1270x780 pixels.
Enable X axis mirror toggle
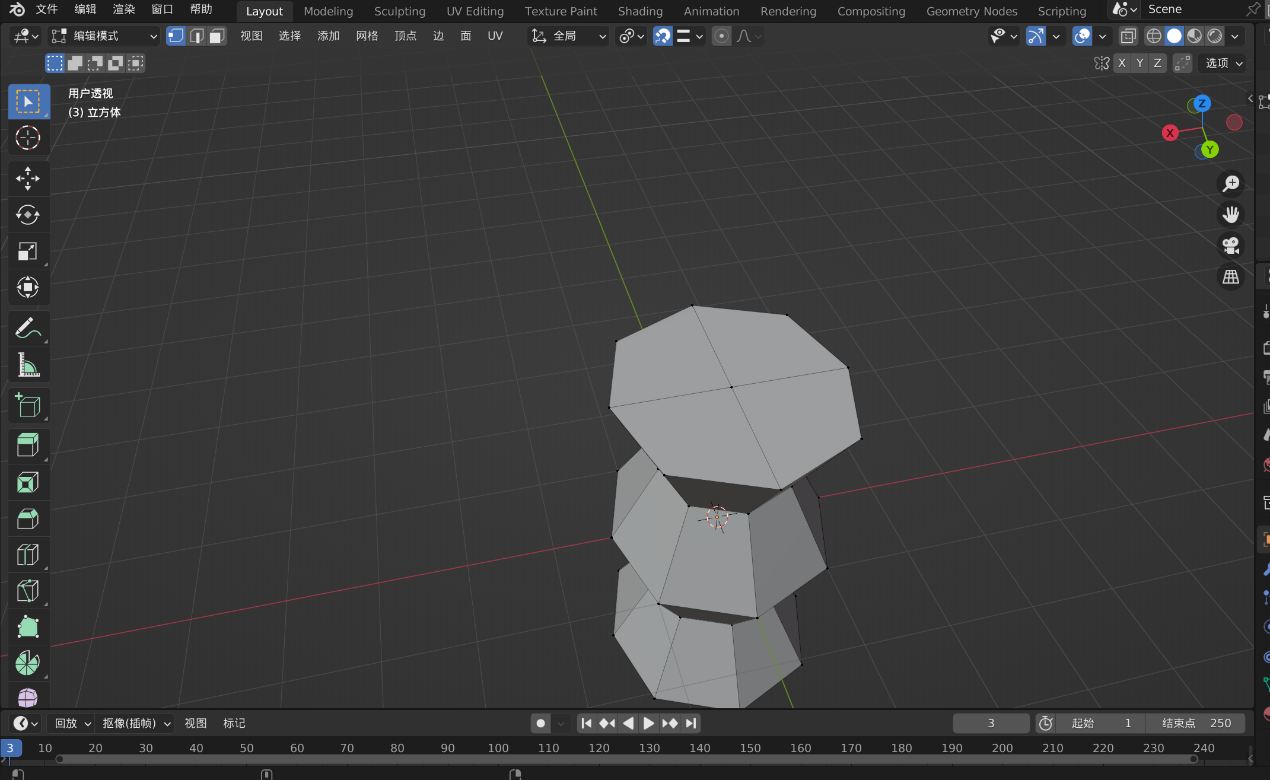pos(1122,63)
